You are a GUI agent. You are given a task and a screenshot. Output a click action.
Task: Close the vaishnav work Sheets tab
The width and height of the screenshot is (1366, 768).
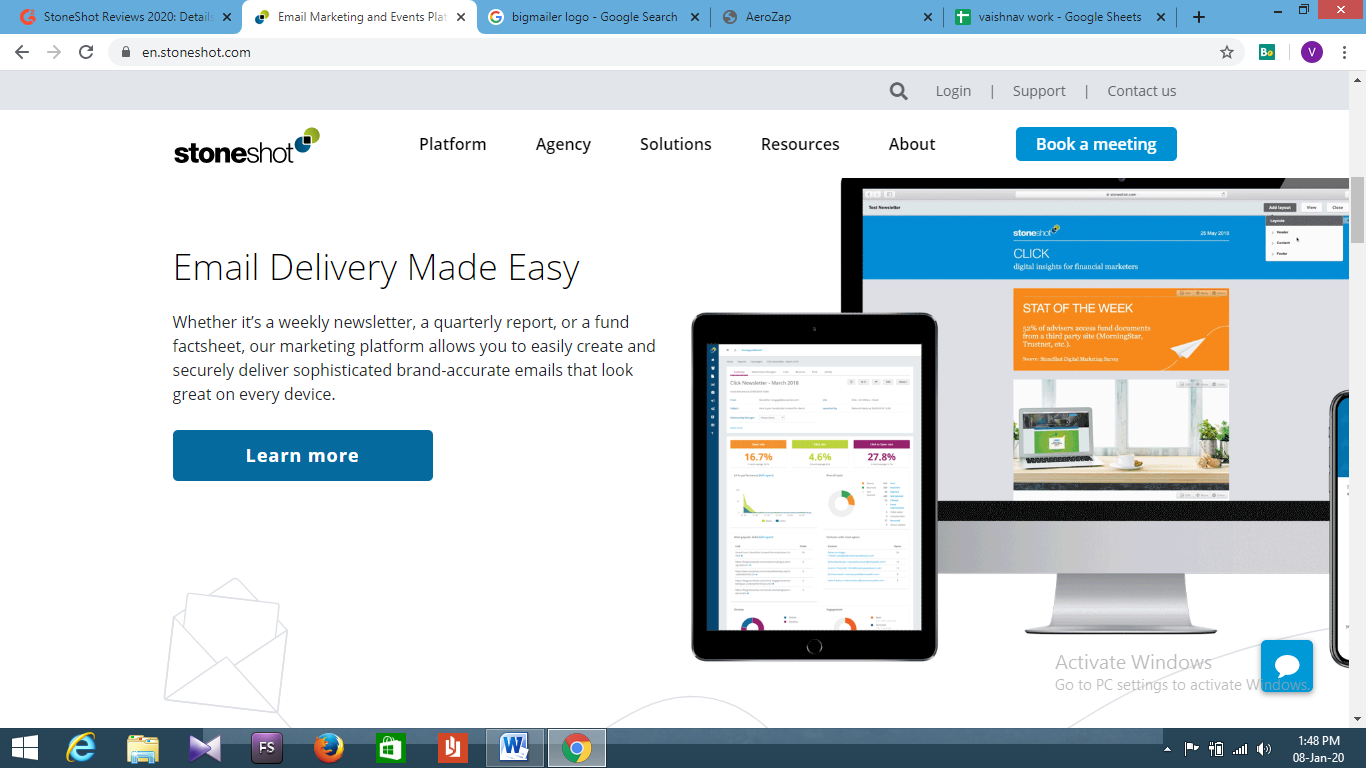[1162, 17]
